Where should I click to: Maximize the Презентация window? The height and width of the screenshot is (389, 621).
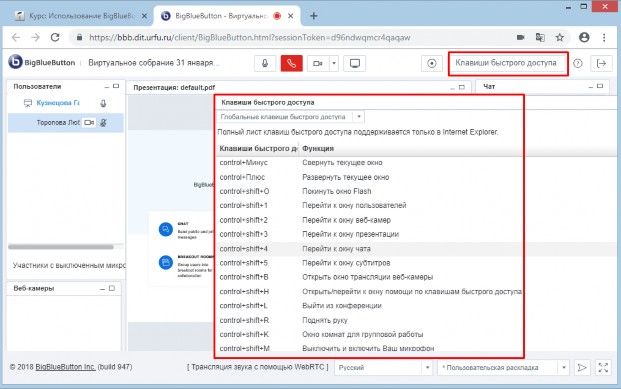click(x=462, y=87)
